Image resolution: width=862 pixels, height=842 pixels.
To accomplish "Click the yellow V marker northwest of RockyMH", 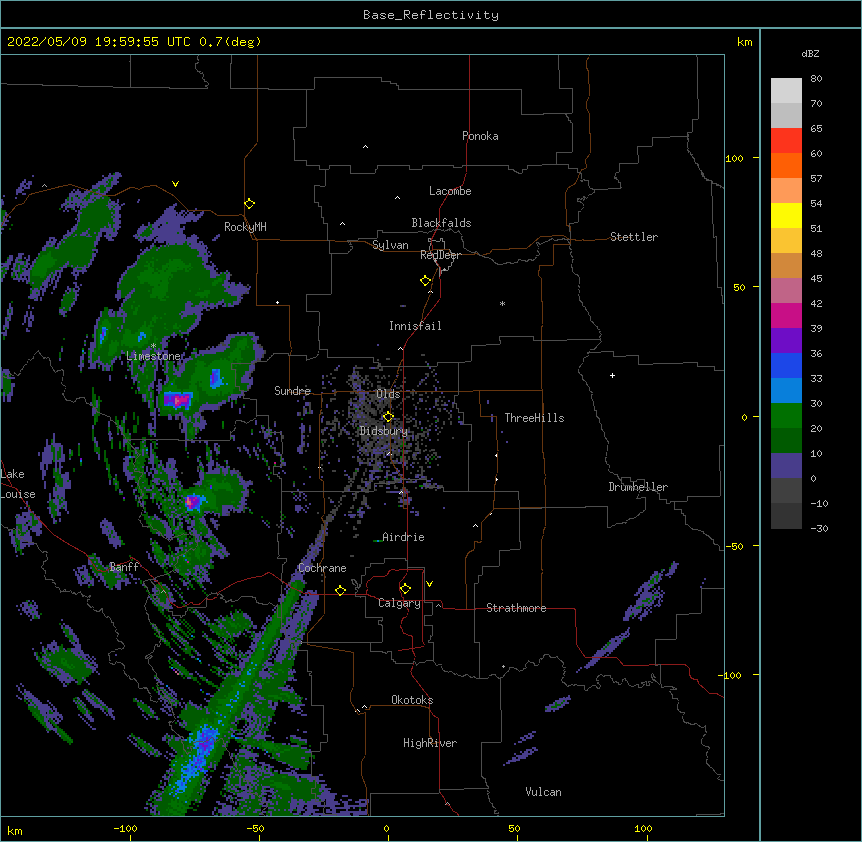I will [175, 184].
